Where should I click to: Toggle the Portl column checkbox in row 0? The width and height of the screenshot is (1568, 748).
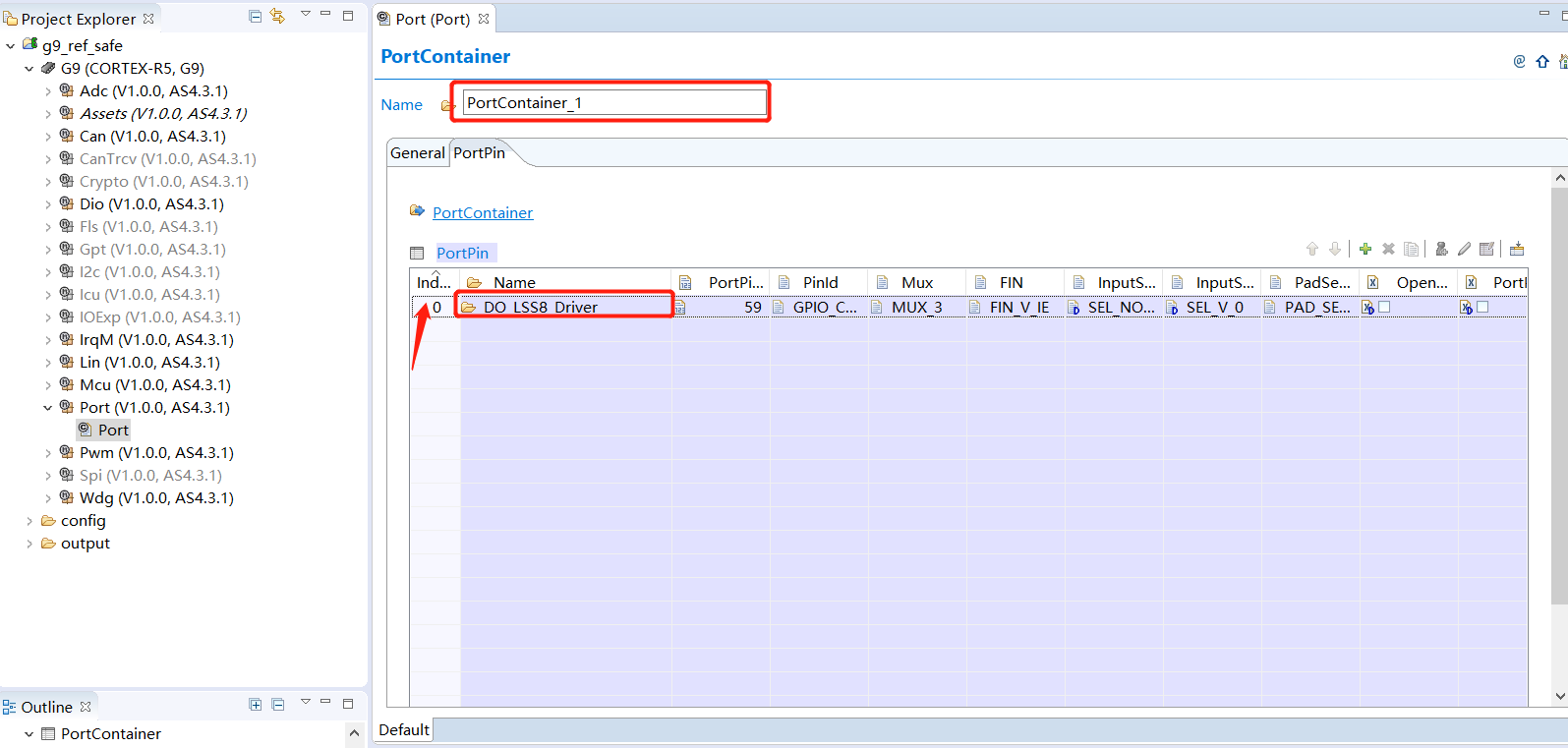(x=1482, y=307)
